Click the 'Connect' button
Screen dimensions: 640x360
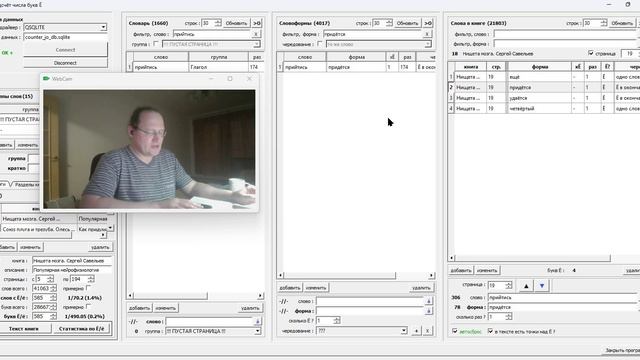65,50
